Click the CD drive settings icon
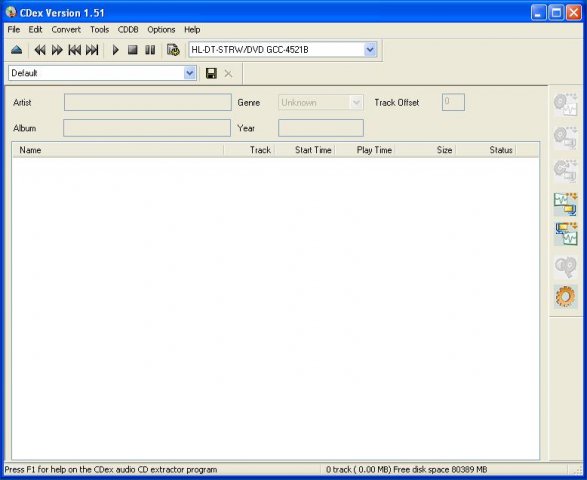 coord(173,50)
